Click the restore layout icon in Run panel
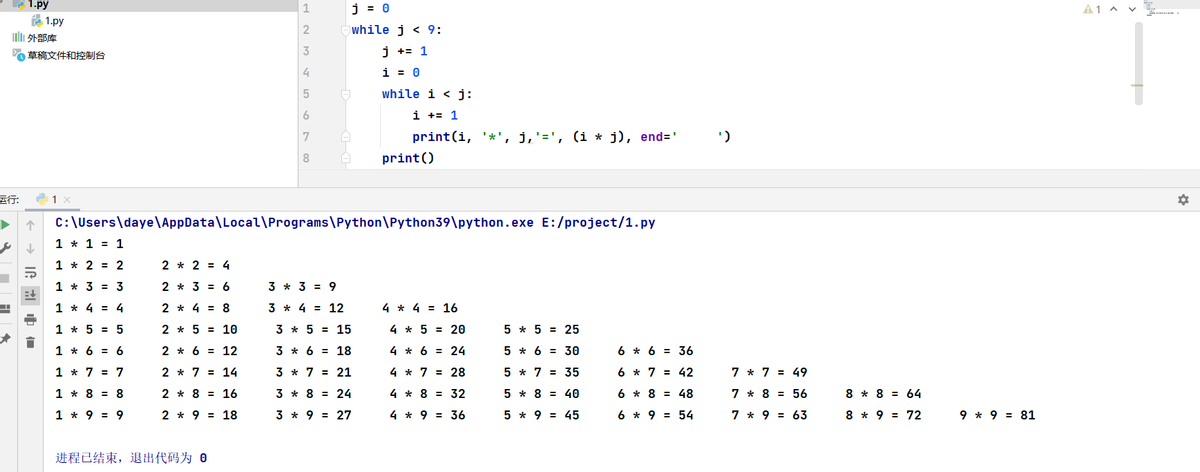 coord(5,307)
